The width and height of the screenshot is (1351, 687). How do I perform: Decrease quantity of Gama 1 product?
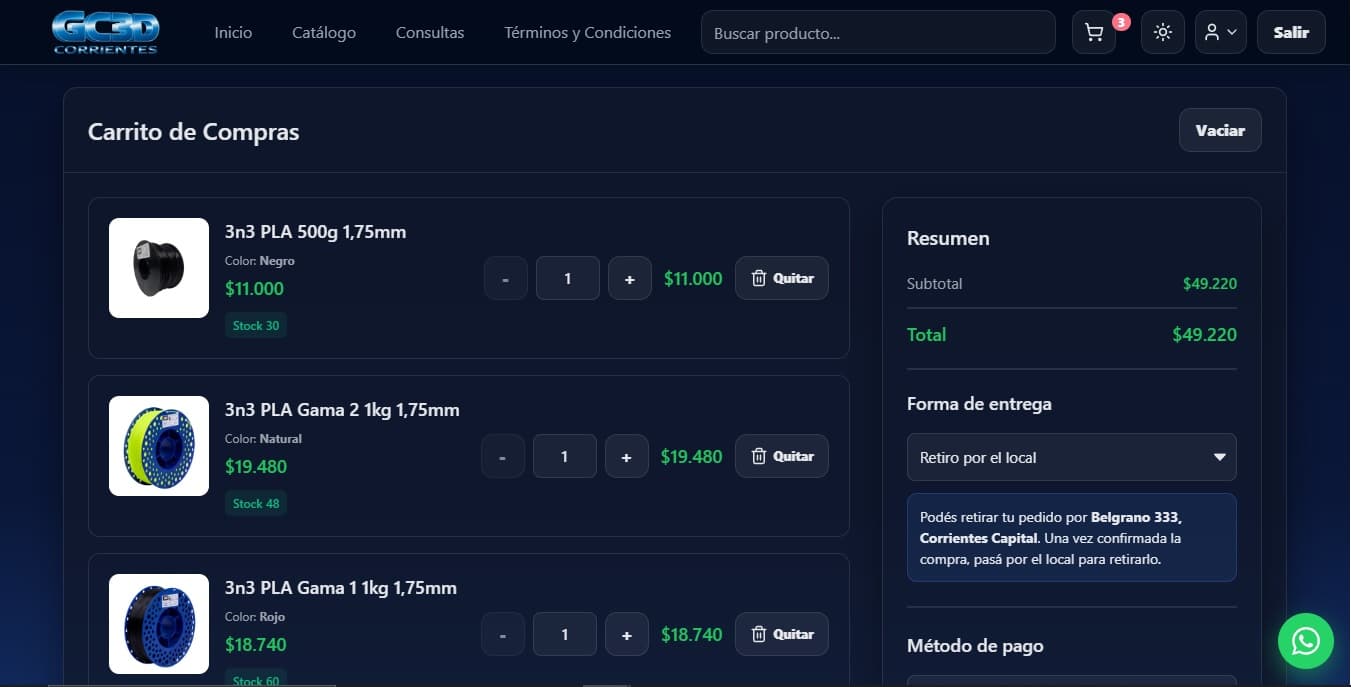point(502,634)
